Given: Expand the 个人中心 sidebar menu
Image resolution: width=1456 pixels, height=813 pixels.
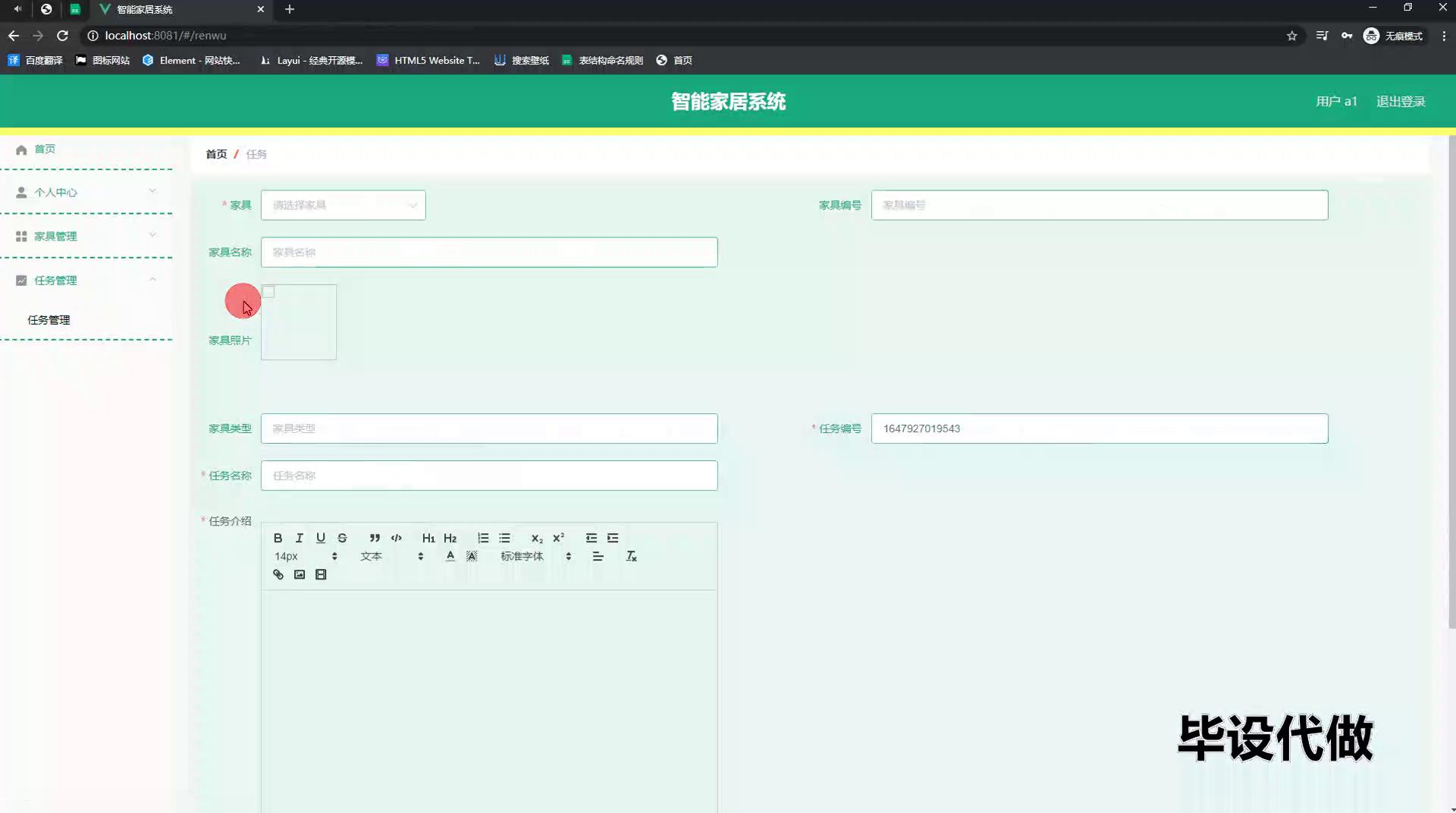Looking at the screenshot, I should (86, 193).
